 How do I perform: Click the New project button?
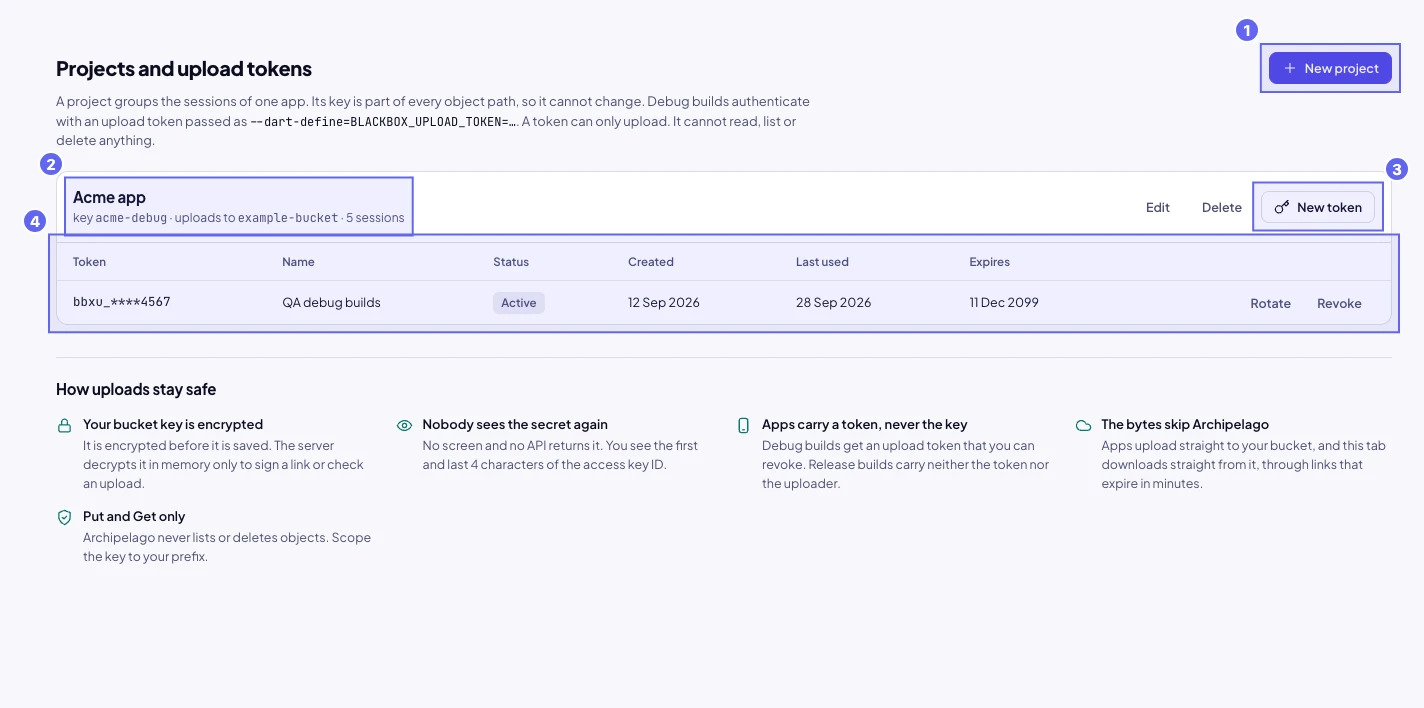click(1330, 68)
